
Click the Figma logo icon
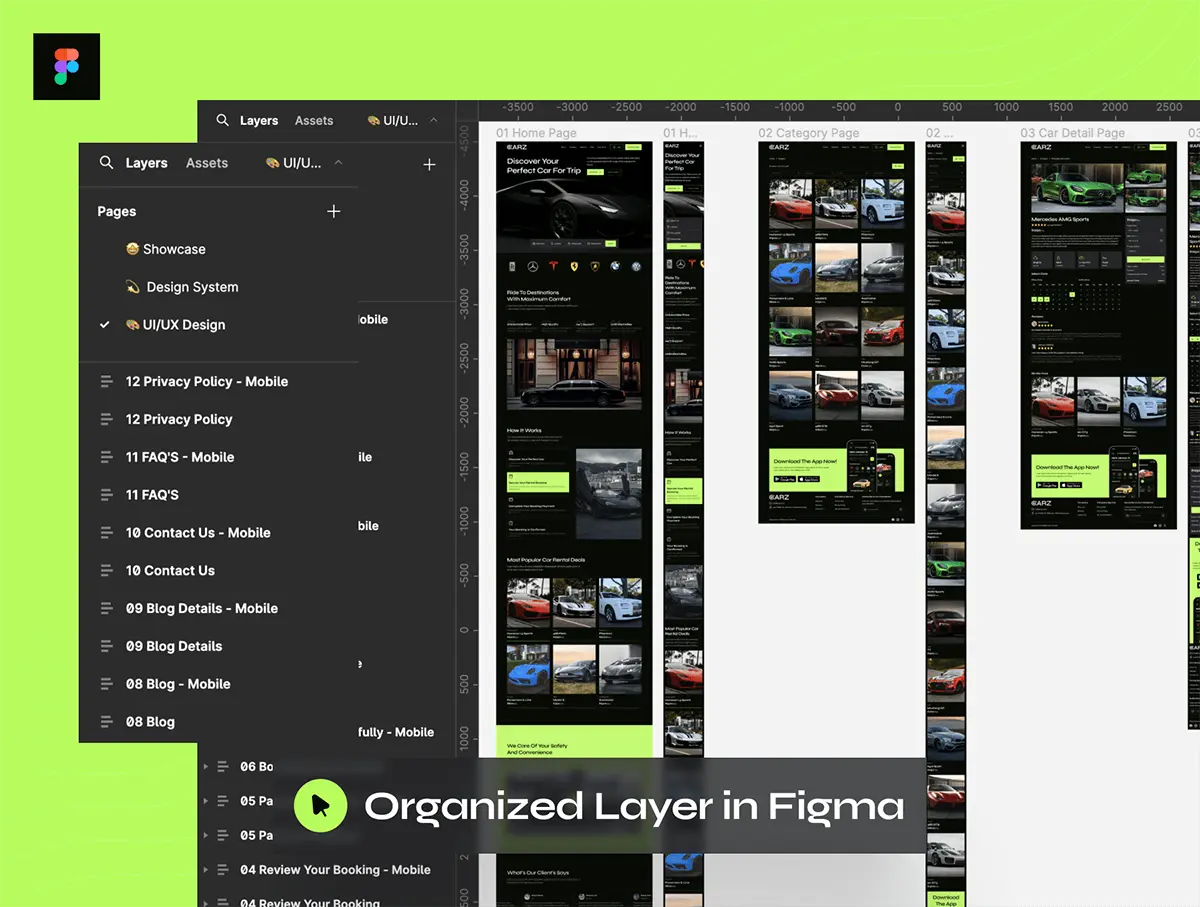(x=66, y=66)
